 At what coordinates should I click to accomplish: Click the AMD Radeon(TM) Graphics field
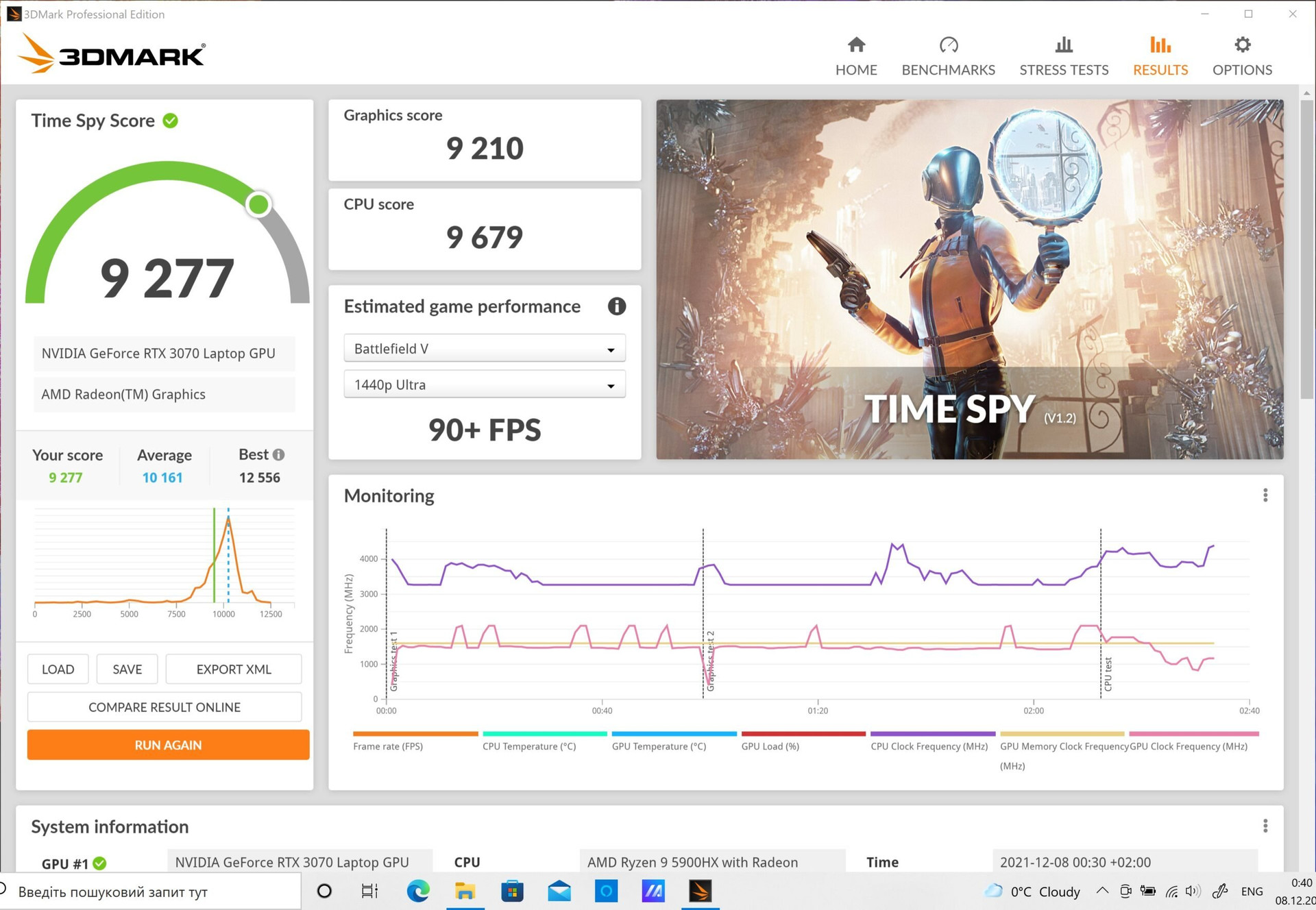(164, 395)
